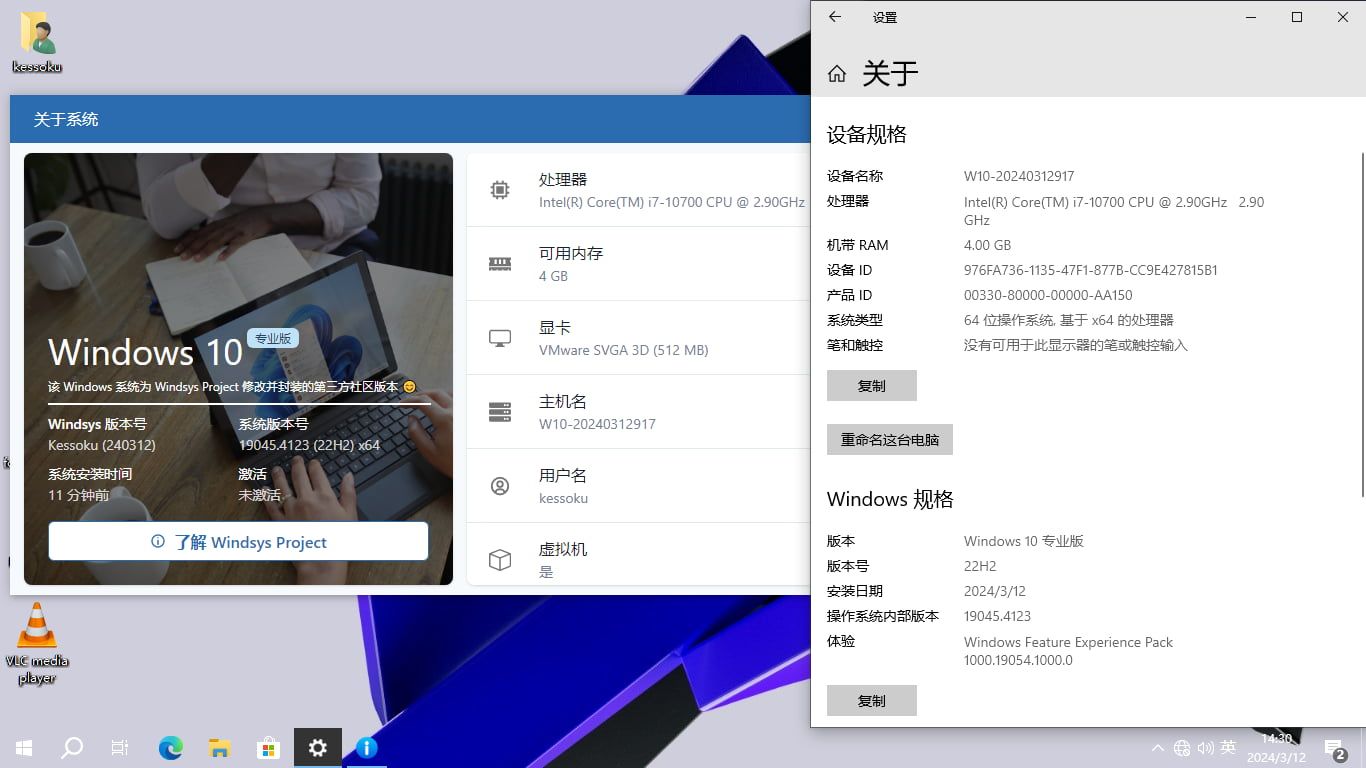Click the home icon in Settings
This screenshot has width=1366, height=768.
[x=837, y=73]
